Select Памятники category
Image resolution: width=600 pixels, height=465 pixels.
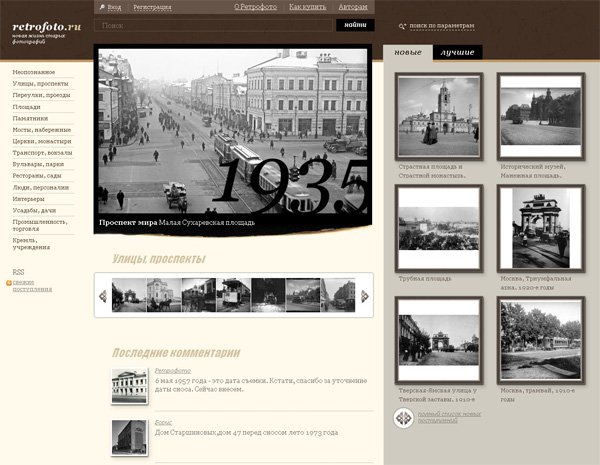point(30,118)
